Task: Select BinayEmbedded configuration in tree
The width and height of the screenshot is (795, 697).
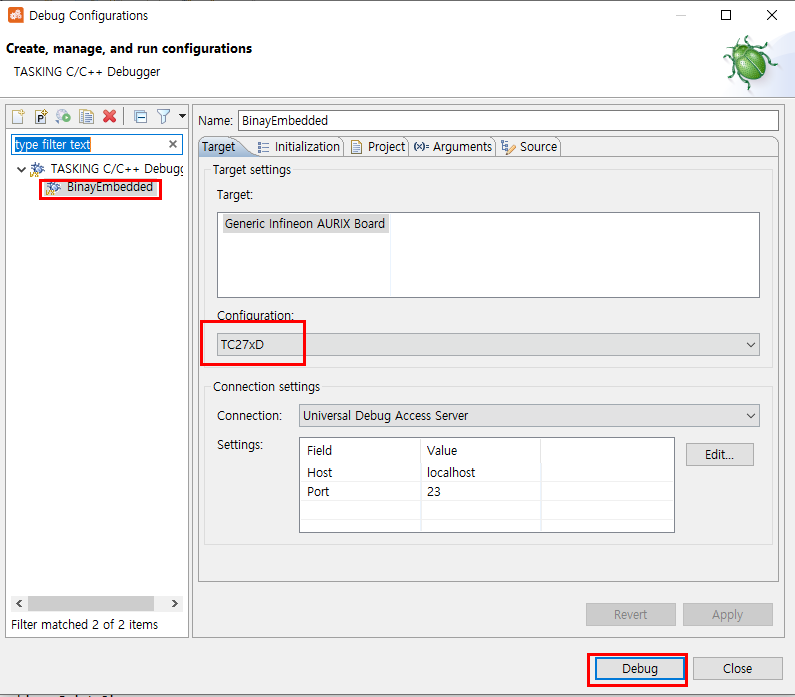Action: pyautogui.click(x=100, y=187)
